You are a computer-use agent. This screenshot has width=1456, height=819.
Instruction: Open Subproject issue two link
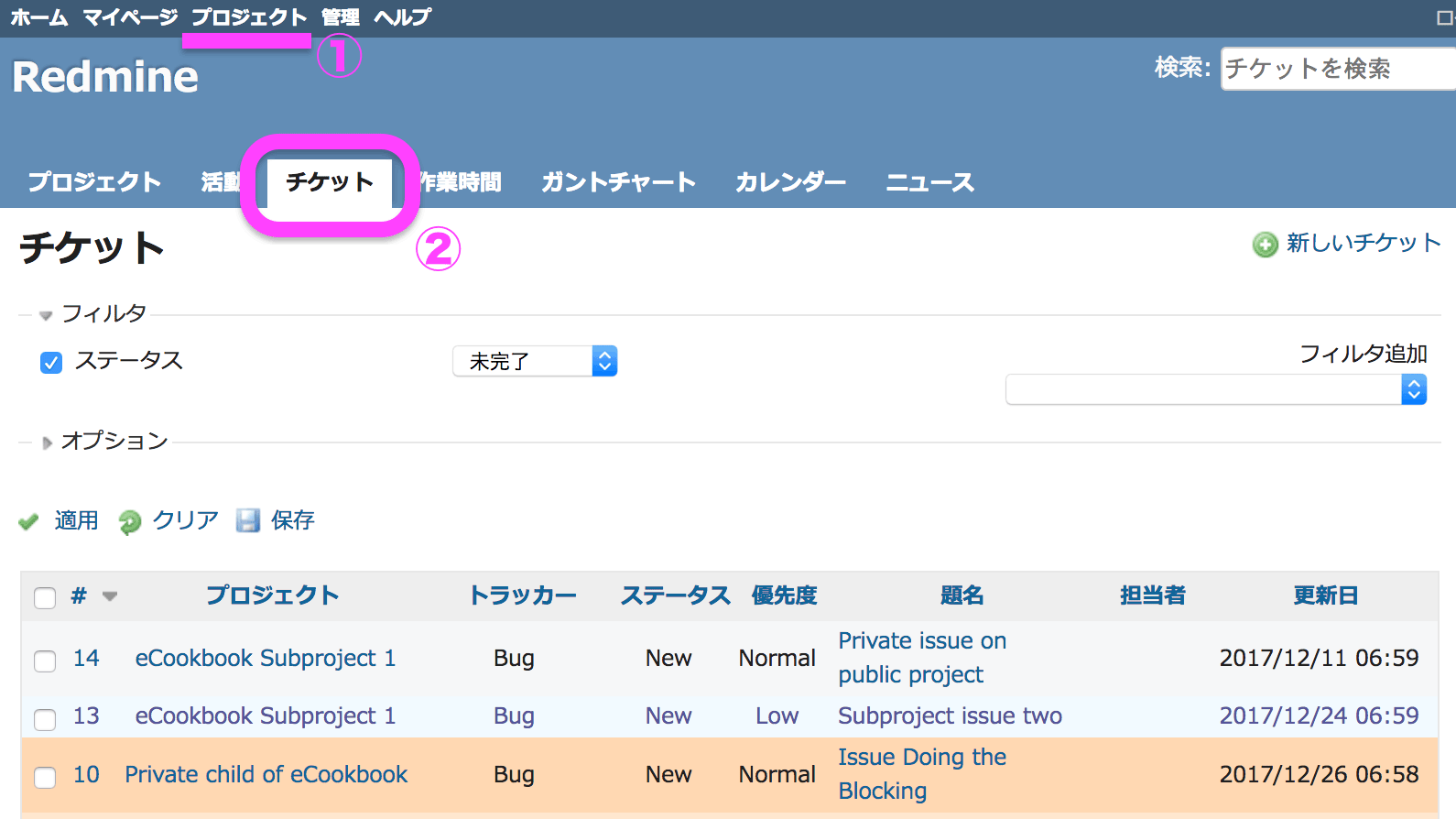[x=951, y=715]
